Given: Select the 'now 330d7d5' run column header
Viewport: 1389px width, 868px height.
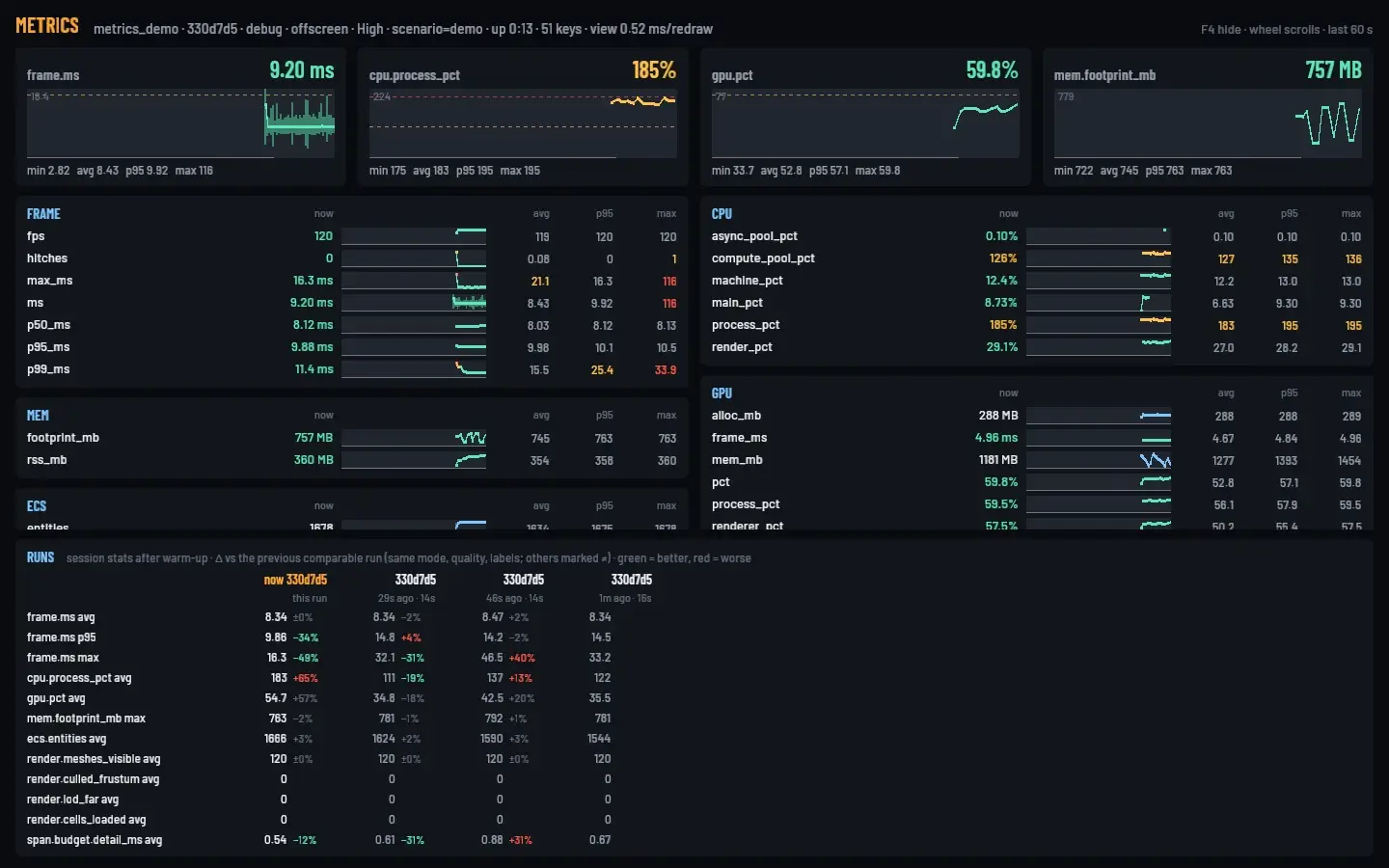Looking at the screenshot, I should tap(295, 580).
